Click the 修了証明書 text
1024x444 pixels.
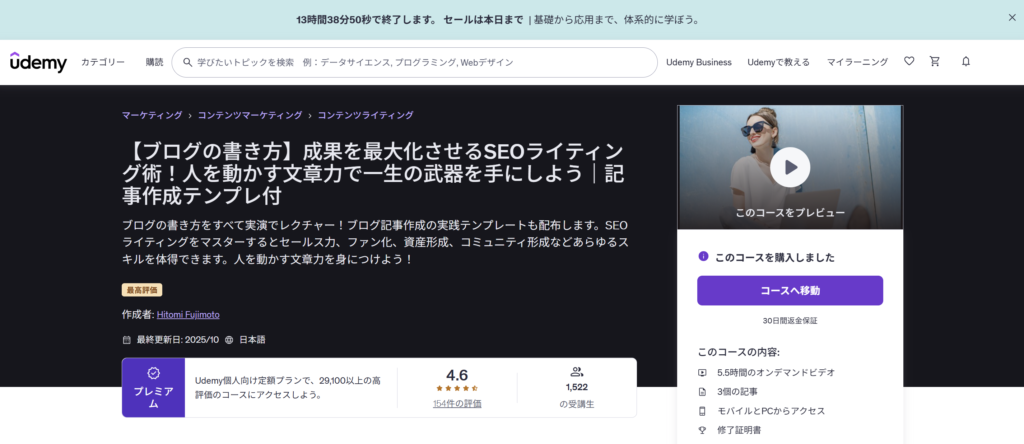coord(739,430)
